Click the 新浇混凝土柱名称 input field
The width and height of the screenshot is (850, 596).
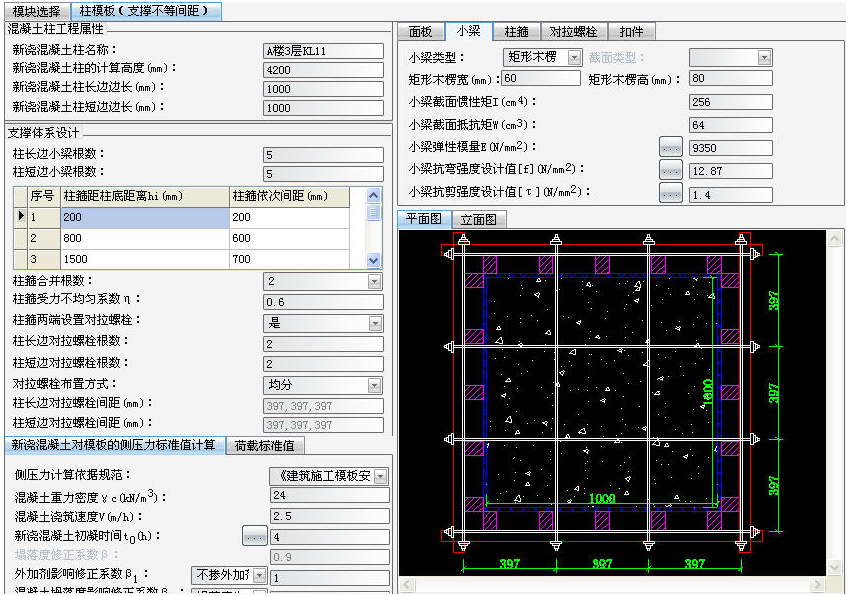click(323, 51)
